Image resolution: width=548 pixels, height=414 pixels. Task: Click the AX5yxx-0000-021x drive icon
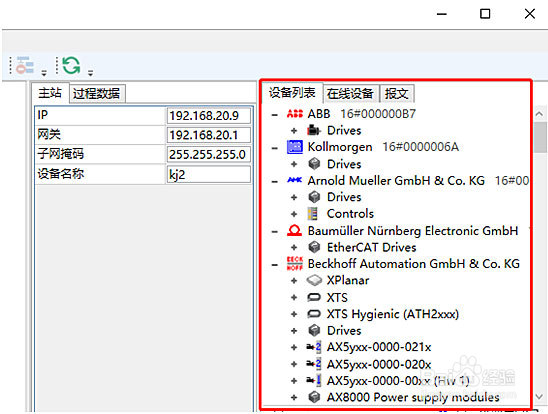pos(313,347)
